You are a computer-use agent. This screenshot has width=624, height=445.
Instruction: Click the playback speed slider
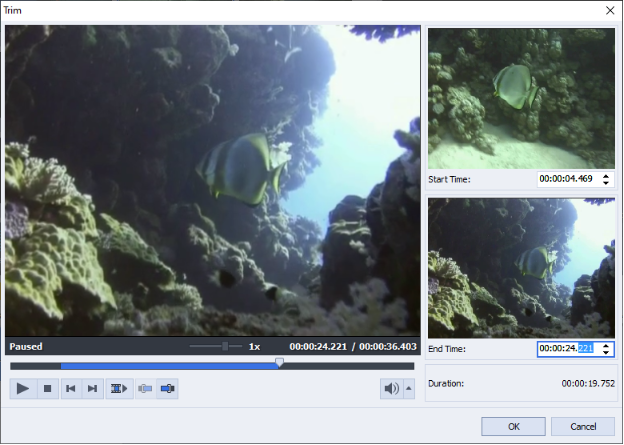(x=226, y=346)
